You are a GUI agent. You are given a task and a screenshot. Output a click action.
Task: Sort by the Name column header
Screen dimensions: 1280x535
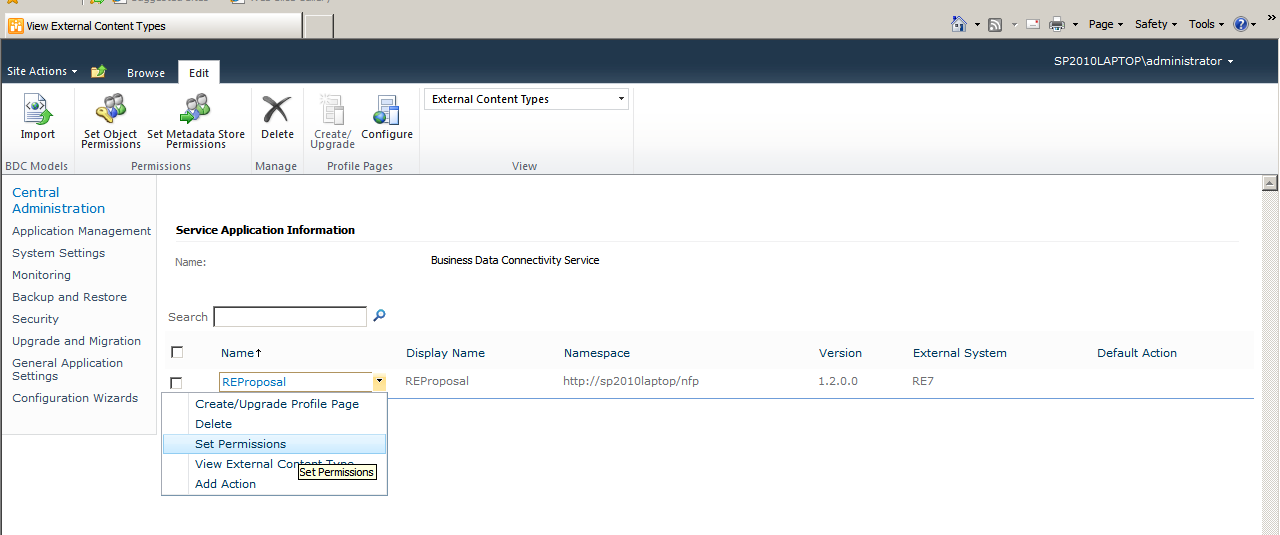(242, 353)
